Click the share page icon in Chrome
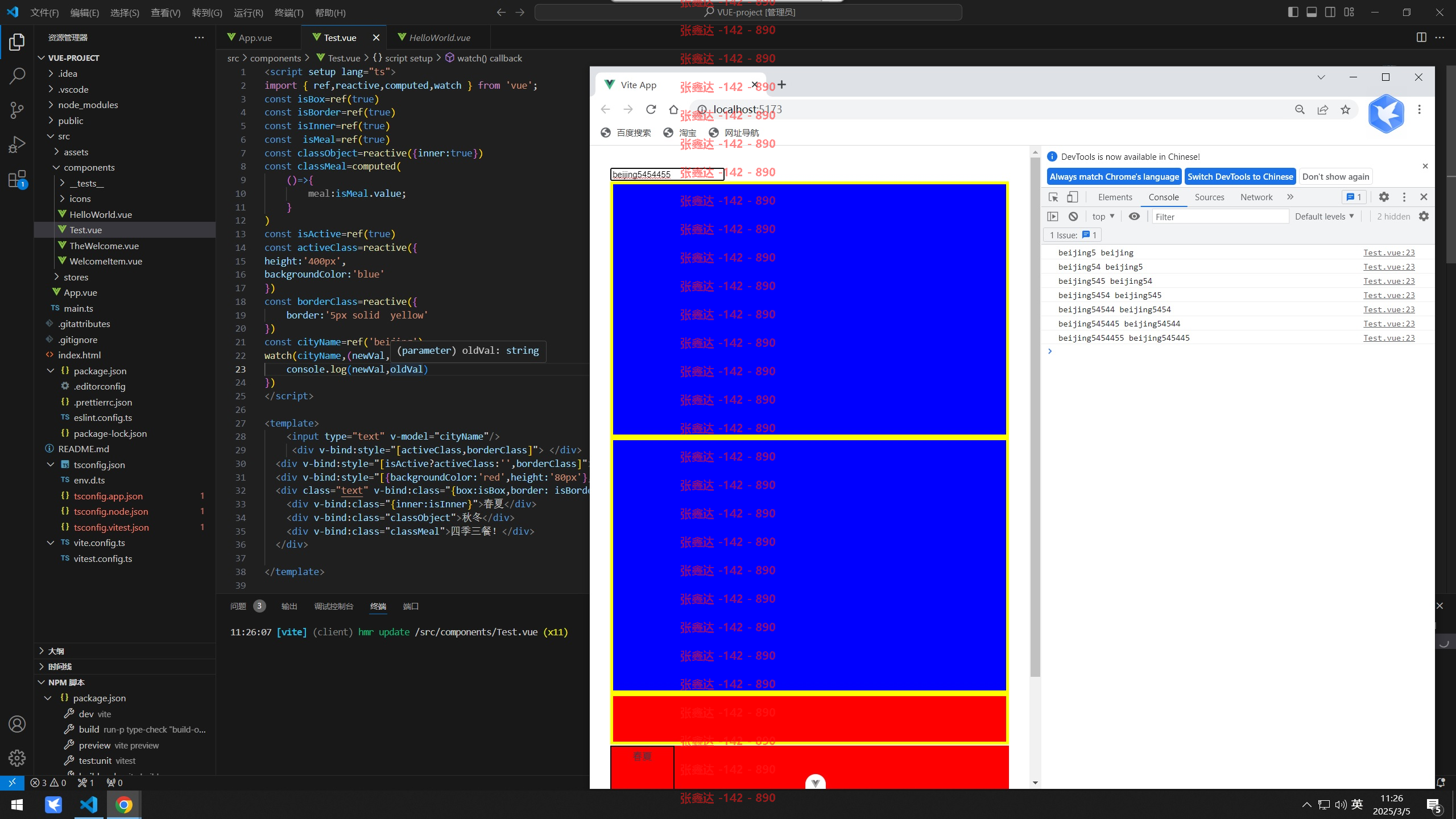 click(x=1323, y=109)
